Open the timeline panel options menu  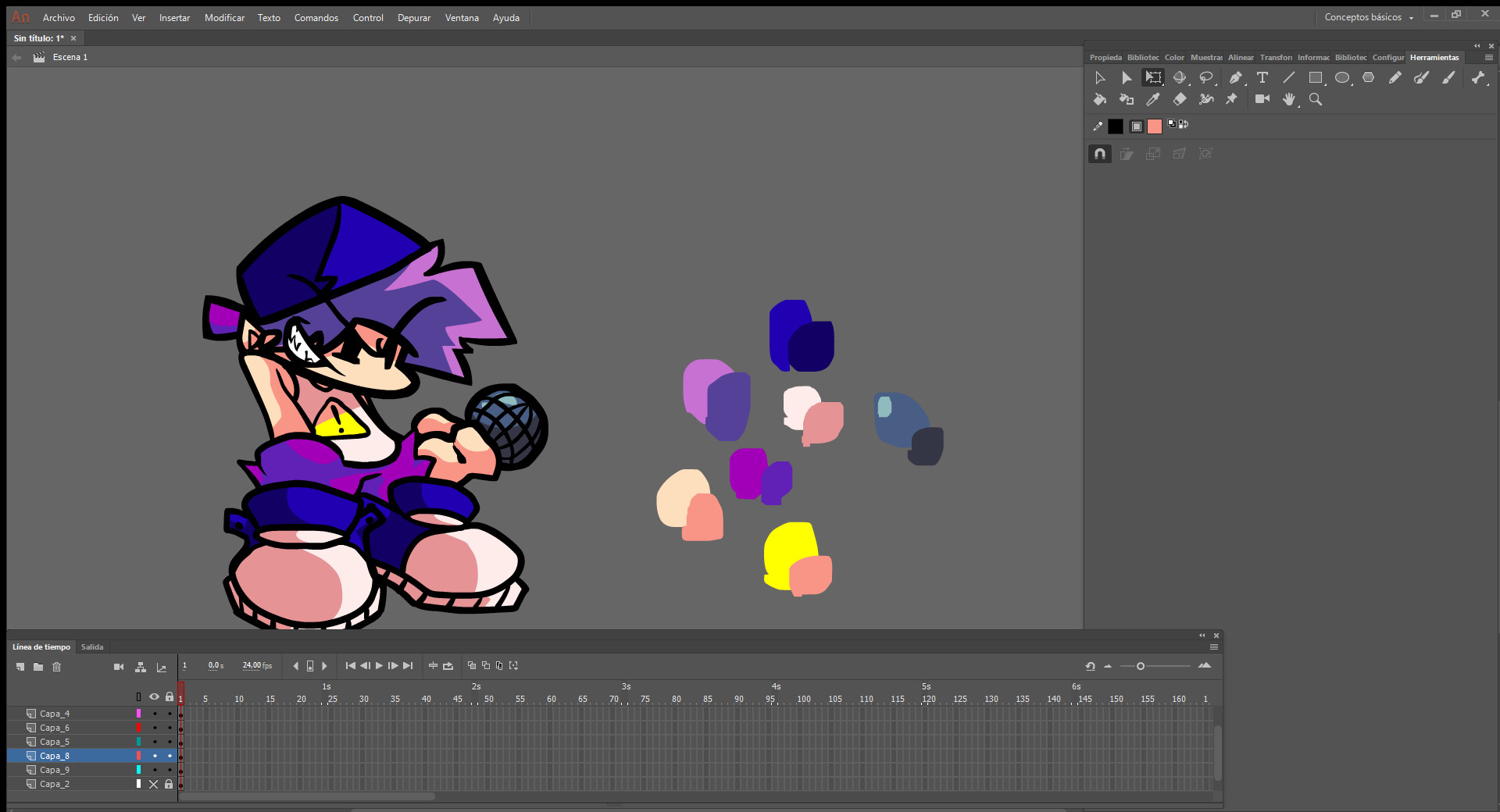tap(1214, 646)
